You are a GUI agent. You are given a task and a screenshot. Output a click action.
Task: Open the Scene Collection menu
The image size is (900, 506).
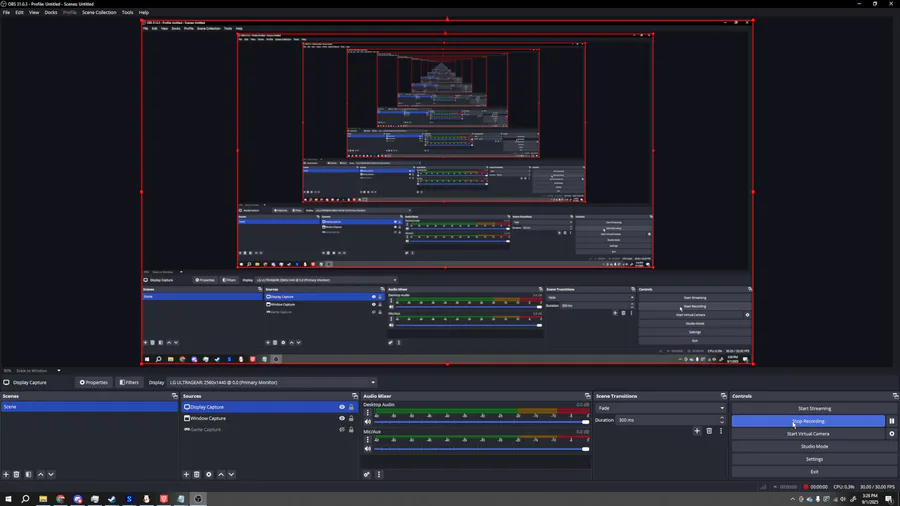pos(99,12)
